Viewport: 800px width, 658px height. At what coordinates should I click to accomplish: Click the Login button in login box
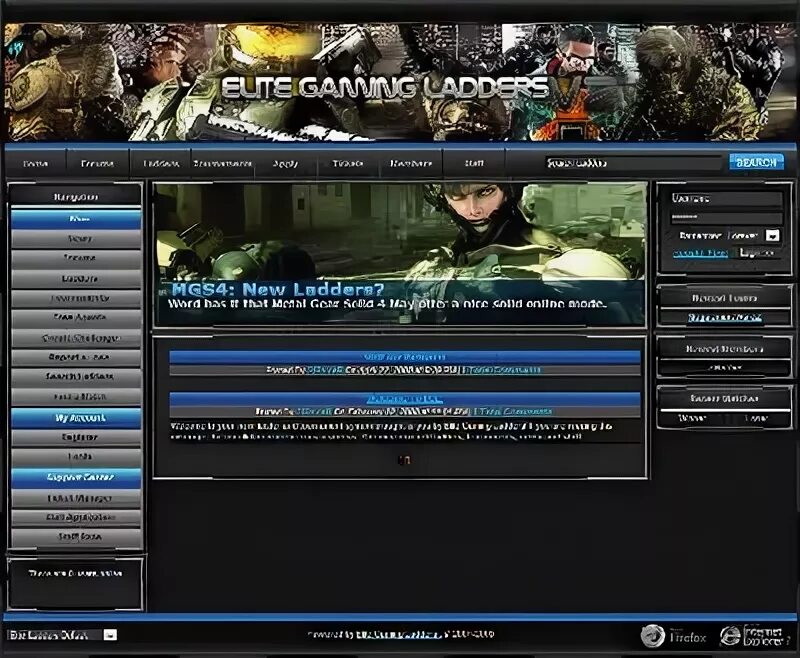(757, 253)
